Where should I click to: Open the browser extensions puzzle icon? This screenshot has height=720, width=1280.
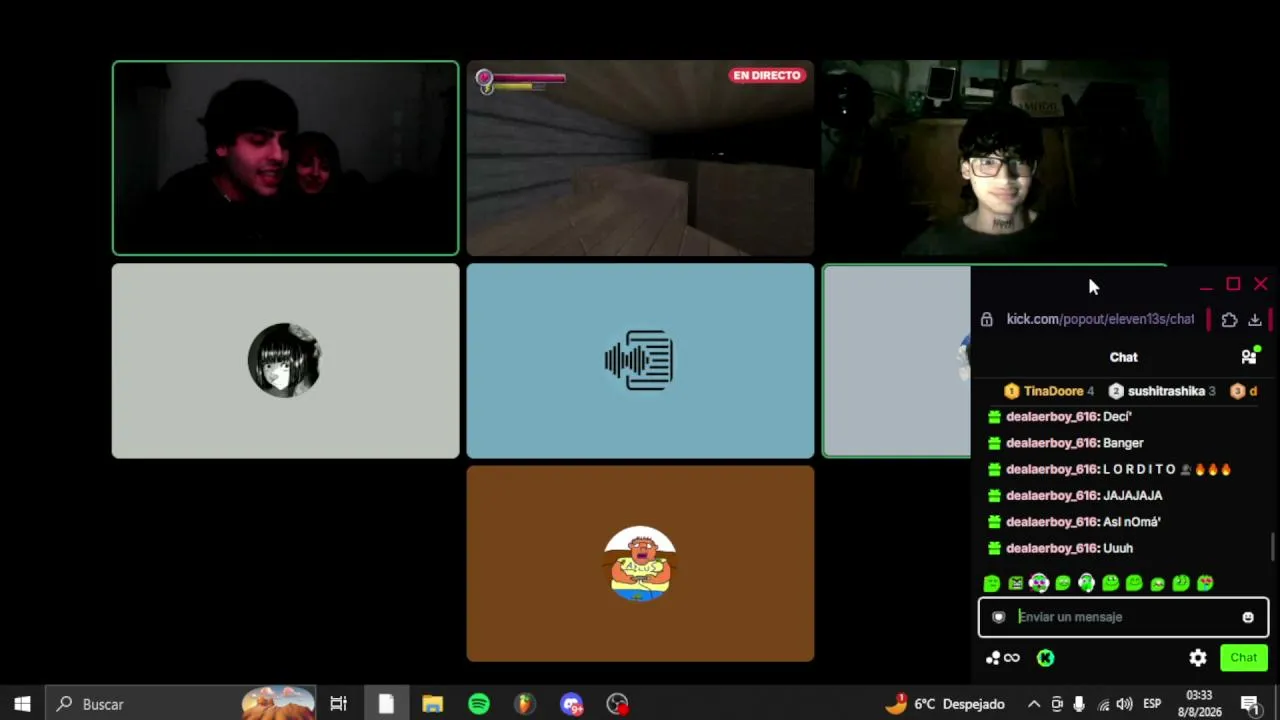point(1229,320)
